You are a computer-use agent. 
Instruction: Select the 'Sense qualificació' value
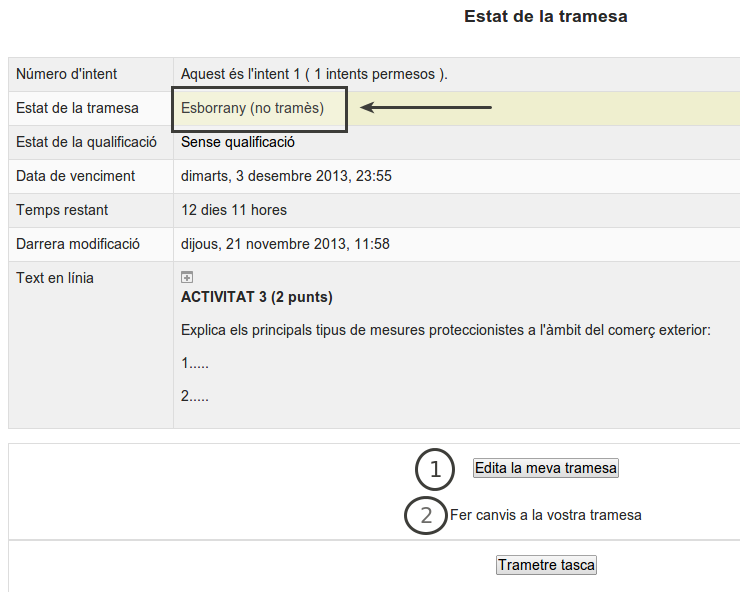point(238,142)
